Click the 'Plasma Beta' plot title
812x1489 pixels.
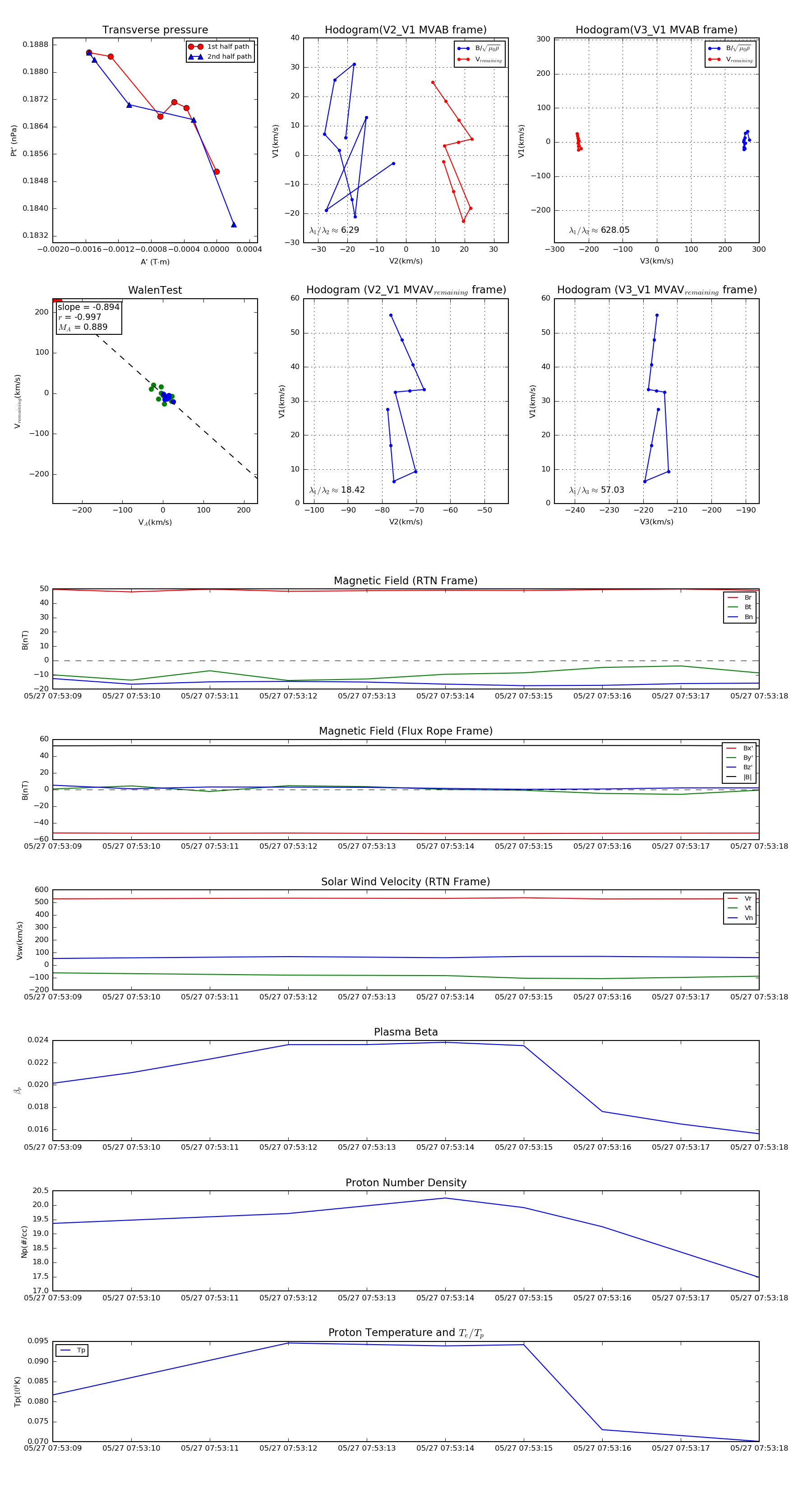[406, 1032]
